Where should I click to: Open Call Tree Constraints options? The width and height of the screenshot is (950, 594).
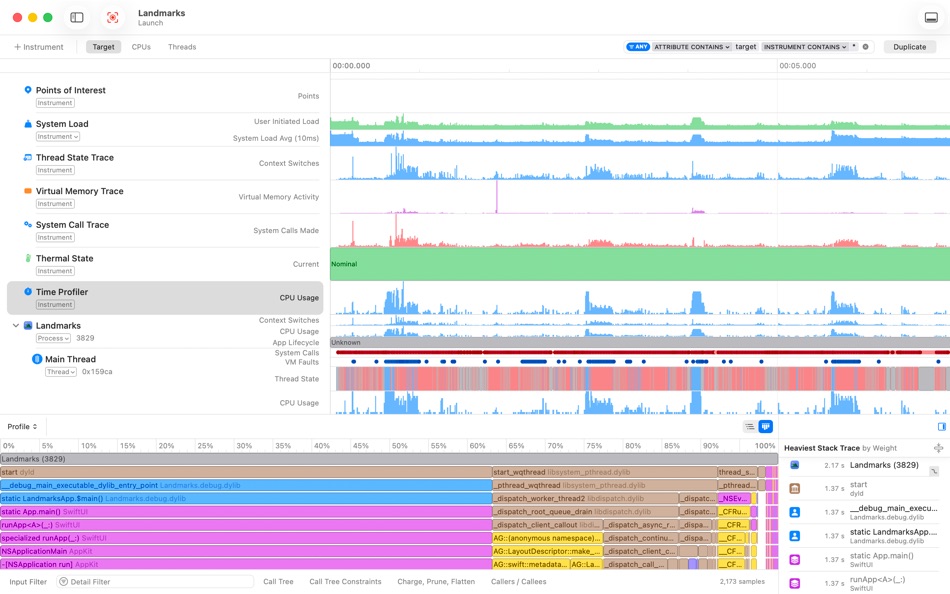[x=345, y=582]
